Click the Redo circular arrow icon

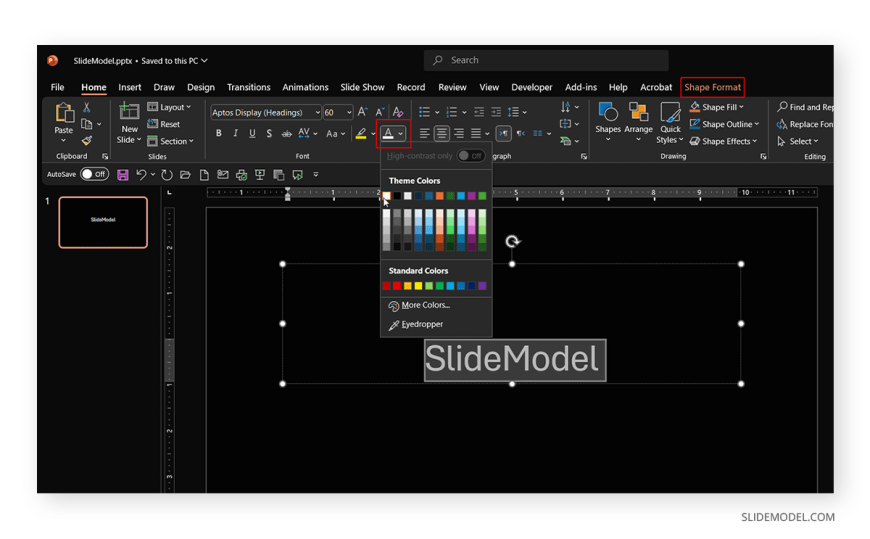(x=166, y=175)
